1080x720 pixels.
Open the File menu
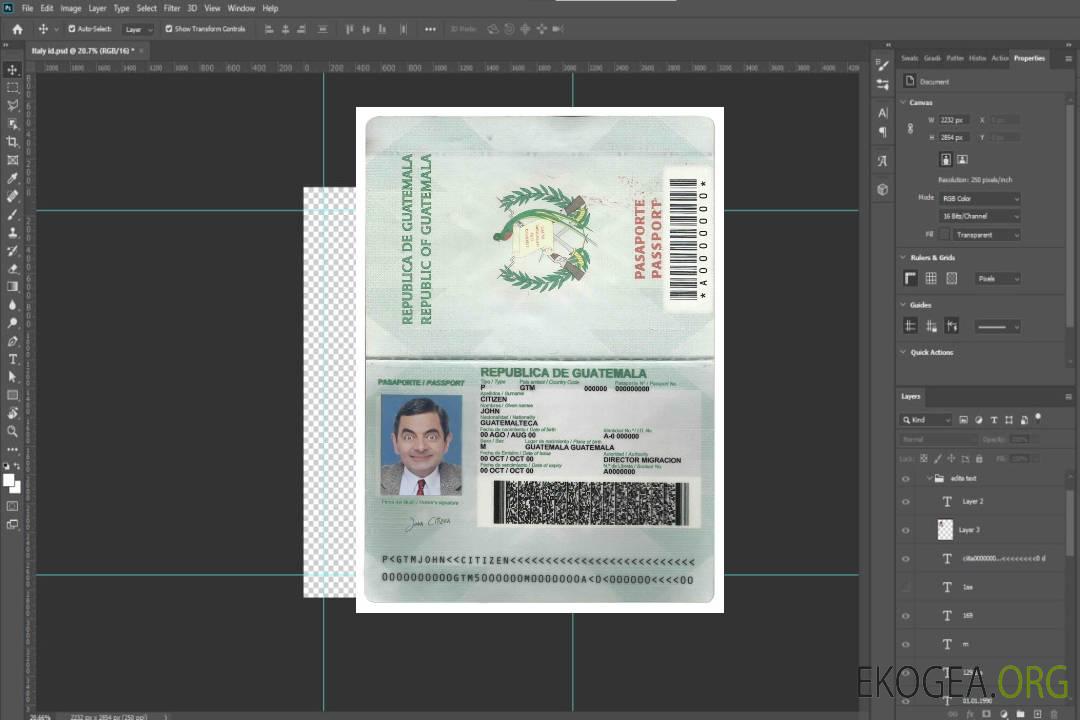tap(28, 8)
